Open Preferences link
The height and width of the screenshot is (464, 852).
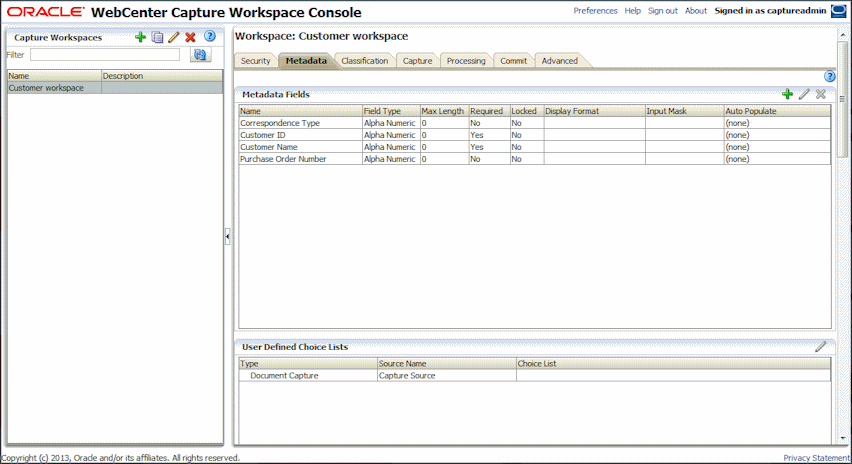coord(596,11)
